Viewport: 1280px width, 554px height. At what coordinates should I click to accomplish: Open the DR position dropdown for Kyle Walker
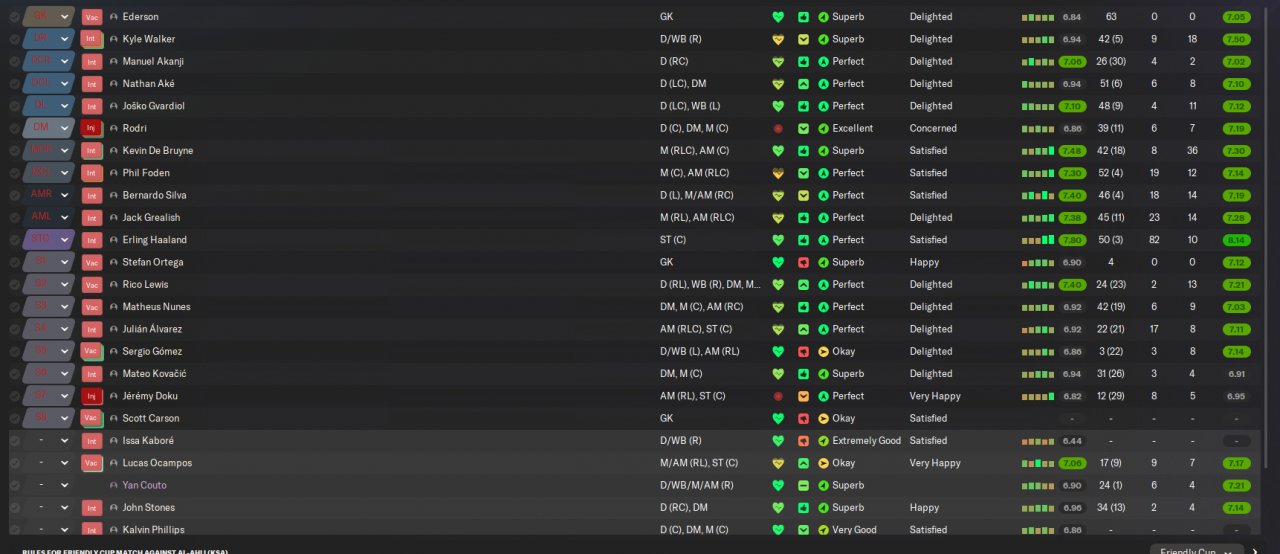tap(49, 39)
